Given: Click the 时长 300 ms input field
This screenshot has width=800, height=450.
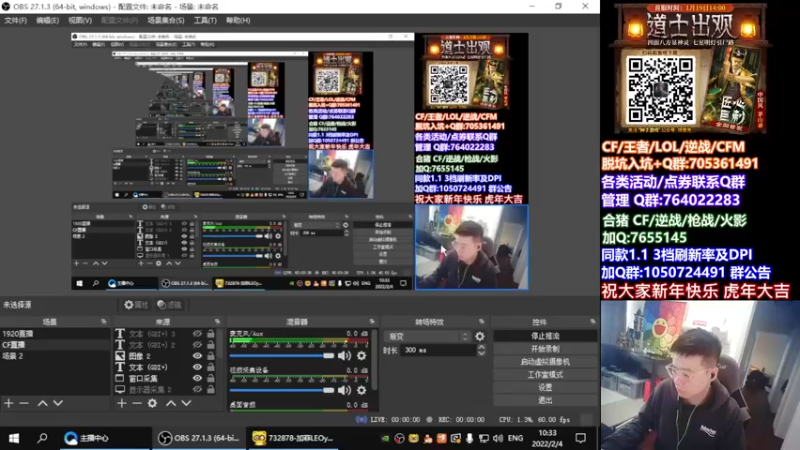Looking at the screenshot, I should click(x=438, y=350).
